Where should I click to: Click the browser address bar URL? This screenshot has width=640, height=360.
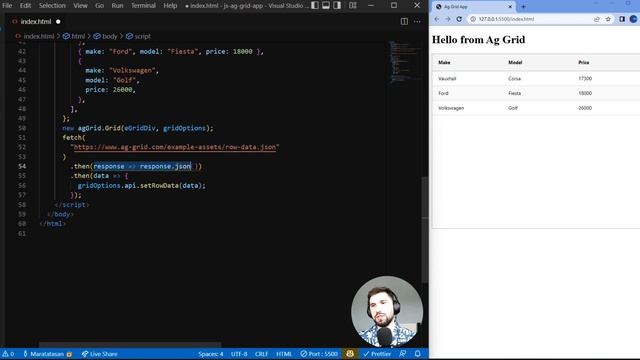pos(506,19)
